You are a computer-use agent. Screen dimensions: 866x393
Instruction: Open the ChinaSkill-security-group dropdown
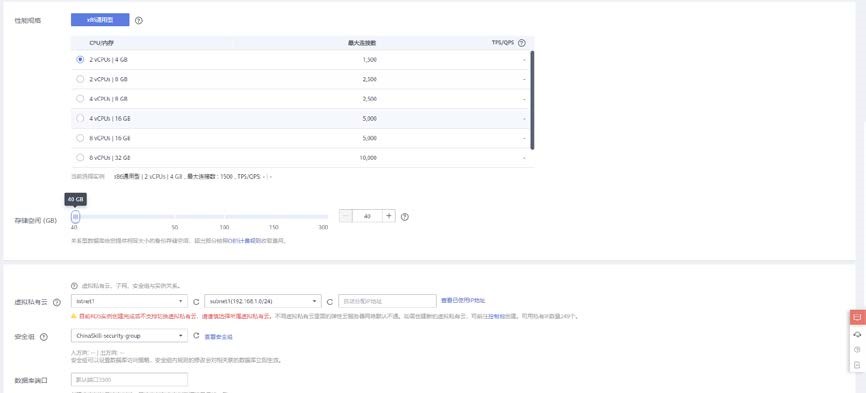click(x=129, y=336)
